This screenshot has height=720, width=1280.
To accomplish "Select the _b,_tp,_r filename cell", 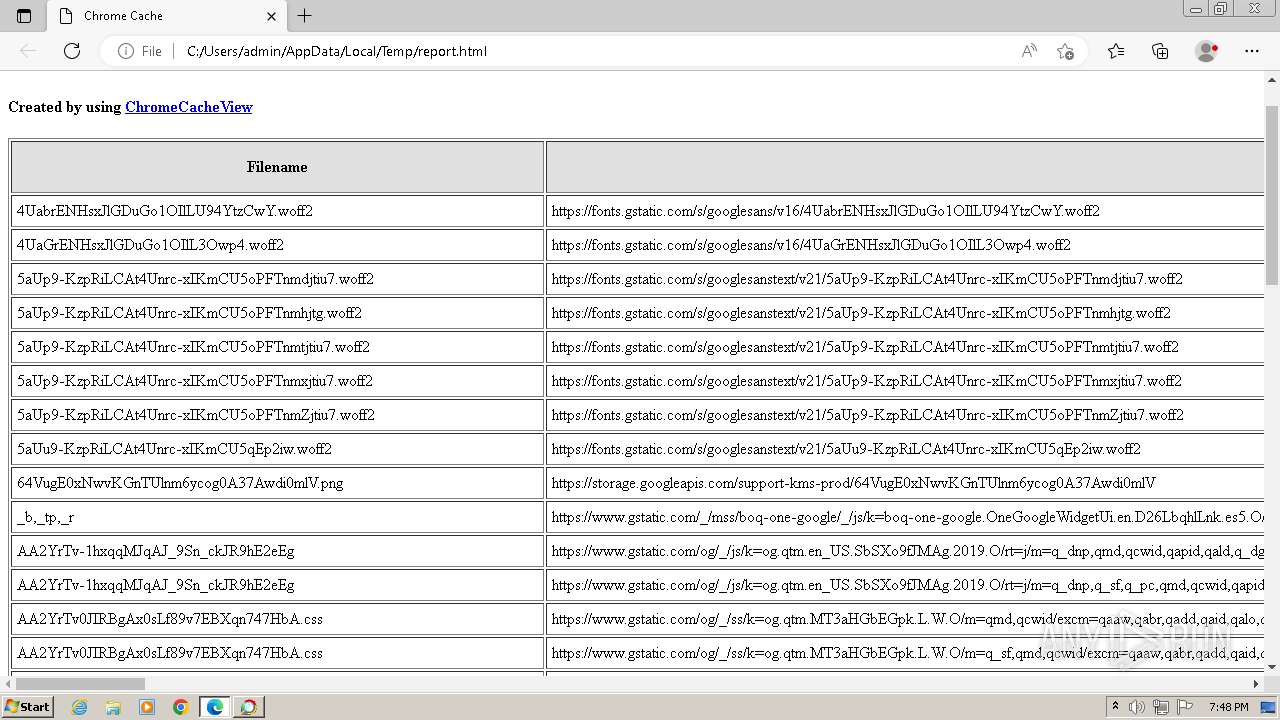I will 277,517.
